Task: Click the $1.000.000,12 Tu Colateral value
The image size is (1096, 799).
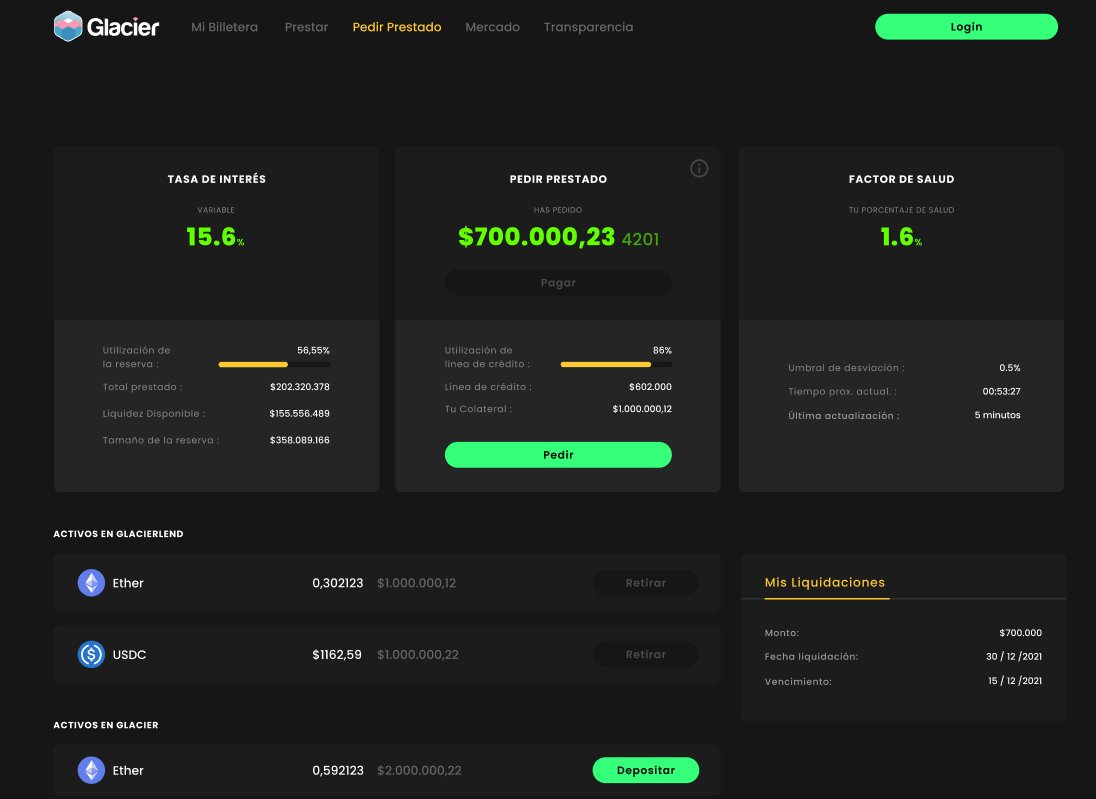Action: [x=642, y=409]
